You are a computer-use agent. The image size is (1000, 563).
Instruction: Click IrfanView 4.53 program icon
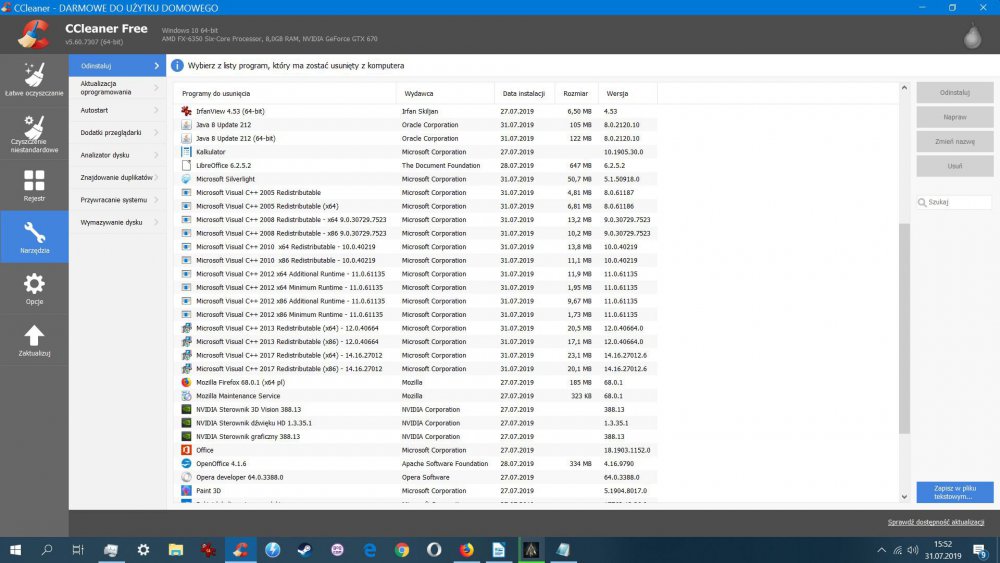[186, 111]
